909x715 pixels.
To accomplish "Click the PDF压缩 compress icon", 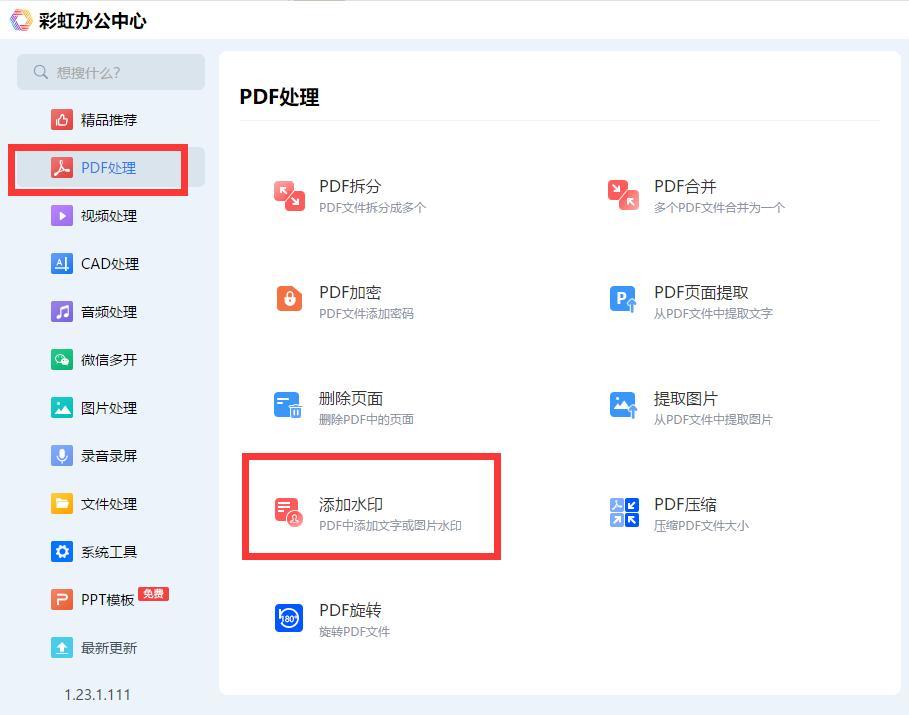I will (x=624, y=512).
